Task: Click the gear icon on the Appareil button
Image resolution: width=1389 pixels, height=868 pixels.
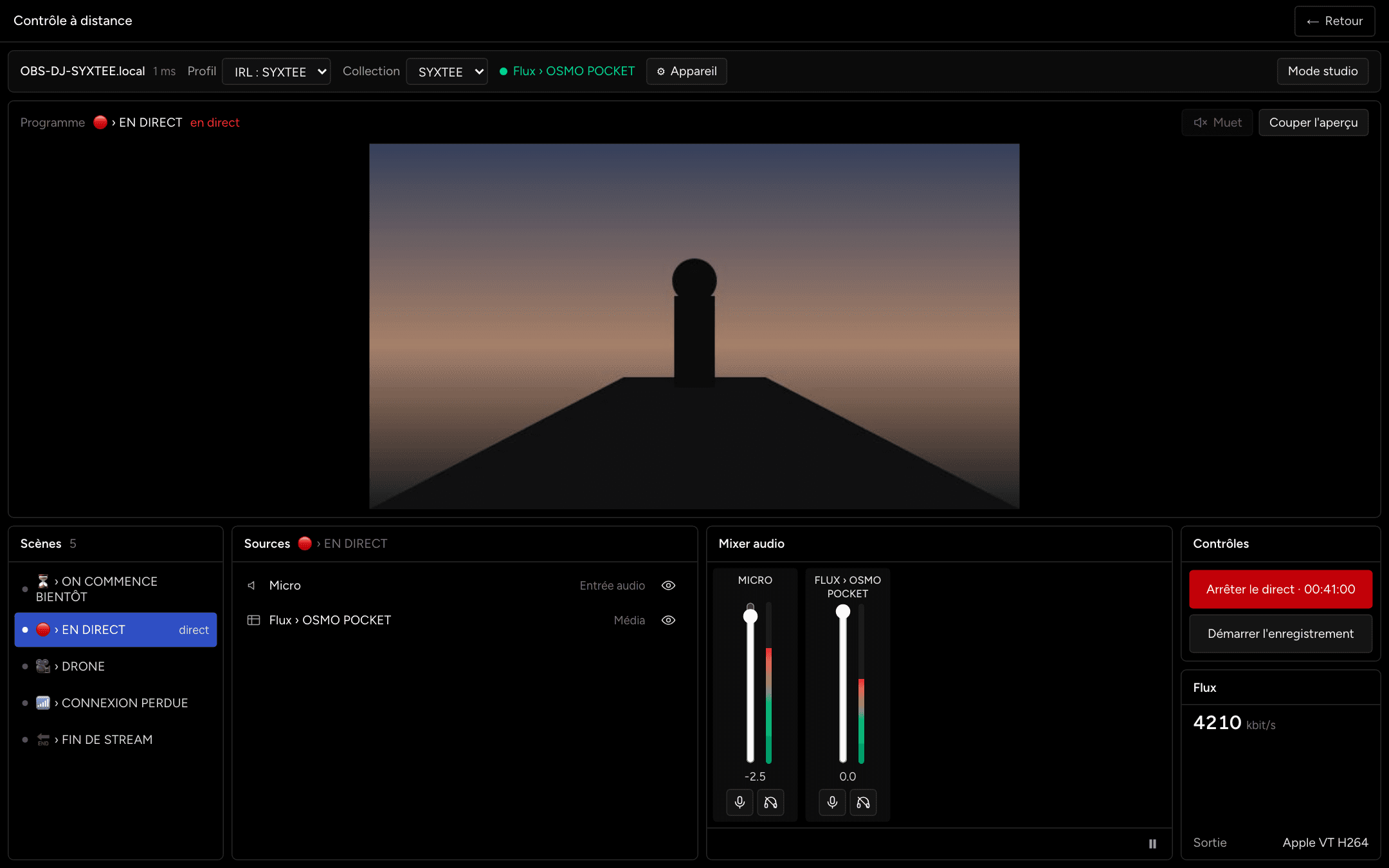Action: click(660, 71)
